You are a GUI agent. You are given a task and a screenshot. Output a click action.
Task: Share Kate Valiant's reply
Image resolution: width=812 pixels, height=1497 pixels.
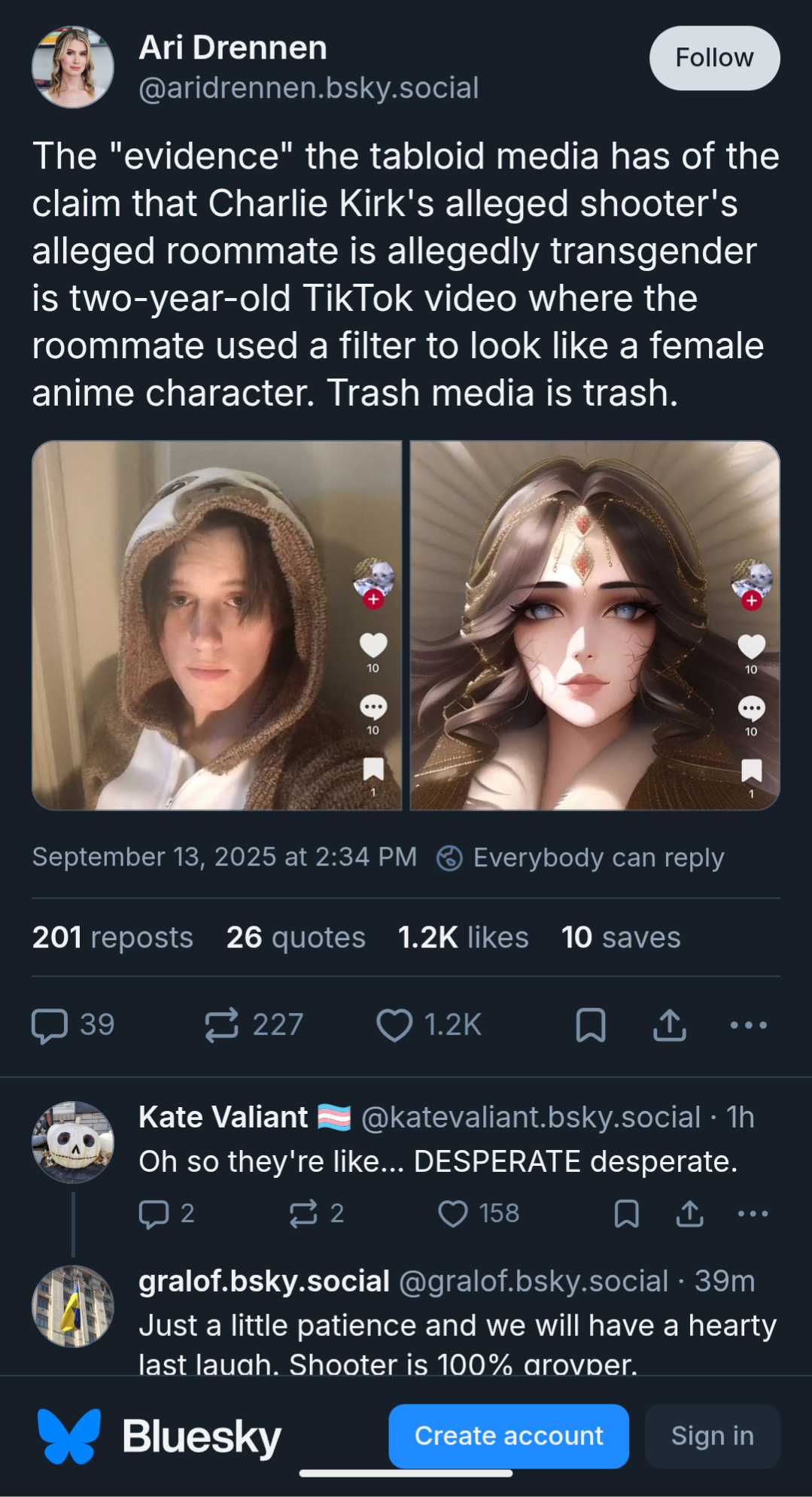(x=690, y=1213)
